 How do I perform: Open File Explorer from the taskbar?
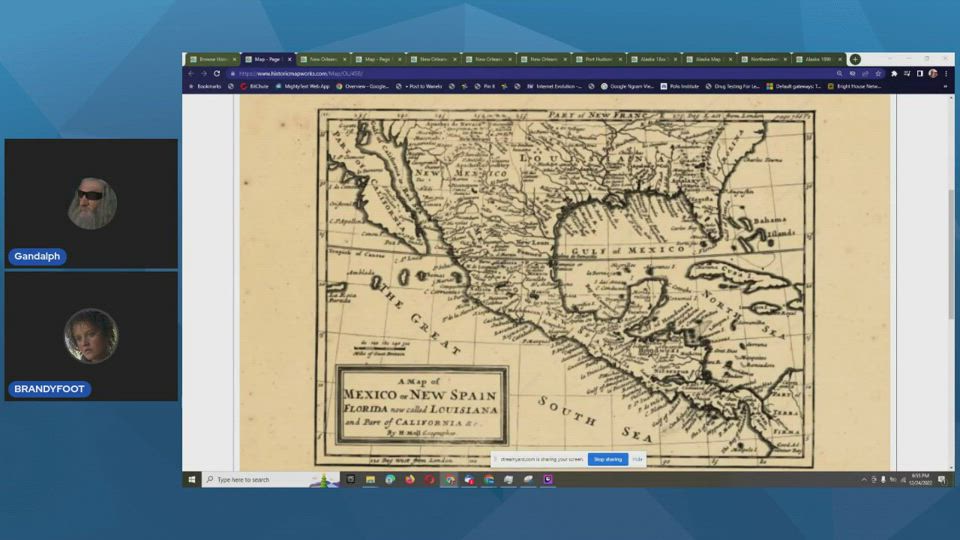pos(370,480)
